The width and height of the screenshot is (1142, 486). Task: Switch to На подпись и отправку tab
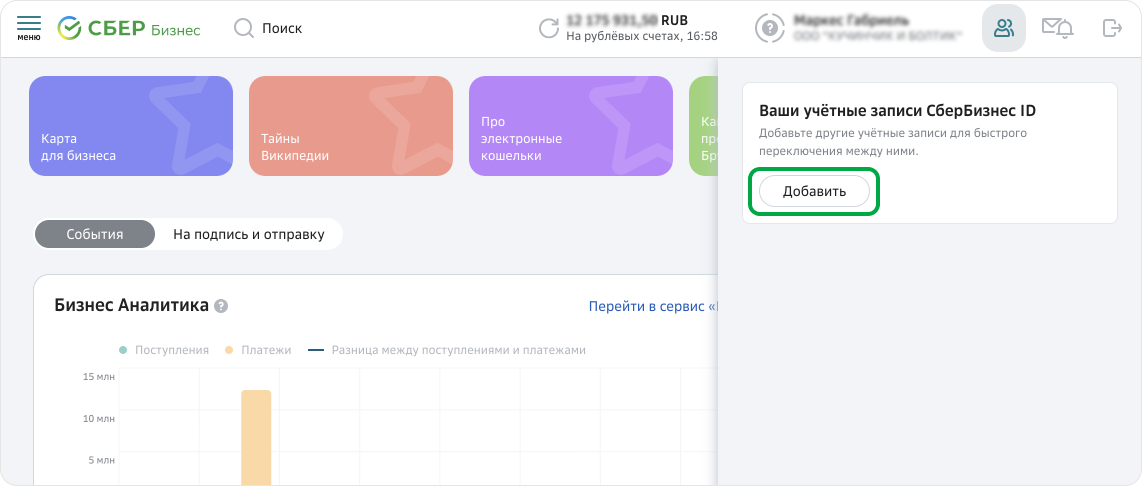[x=248, y=234]
